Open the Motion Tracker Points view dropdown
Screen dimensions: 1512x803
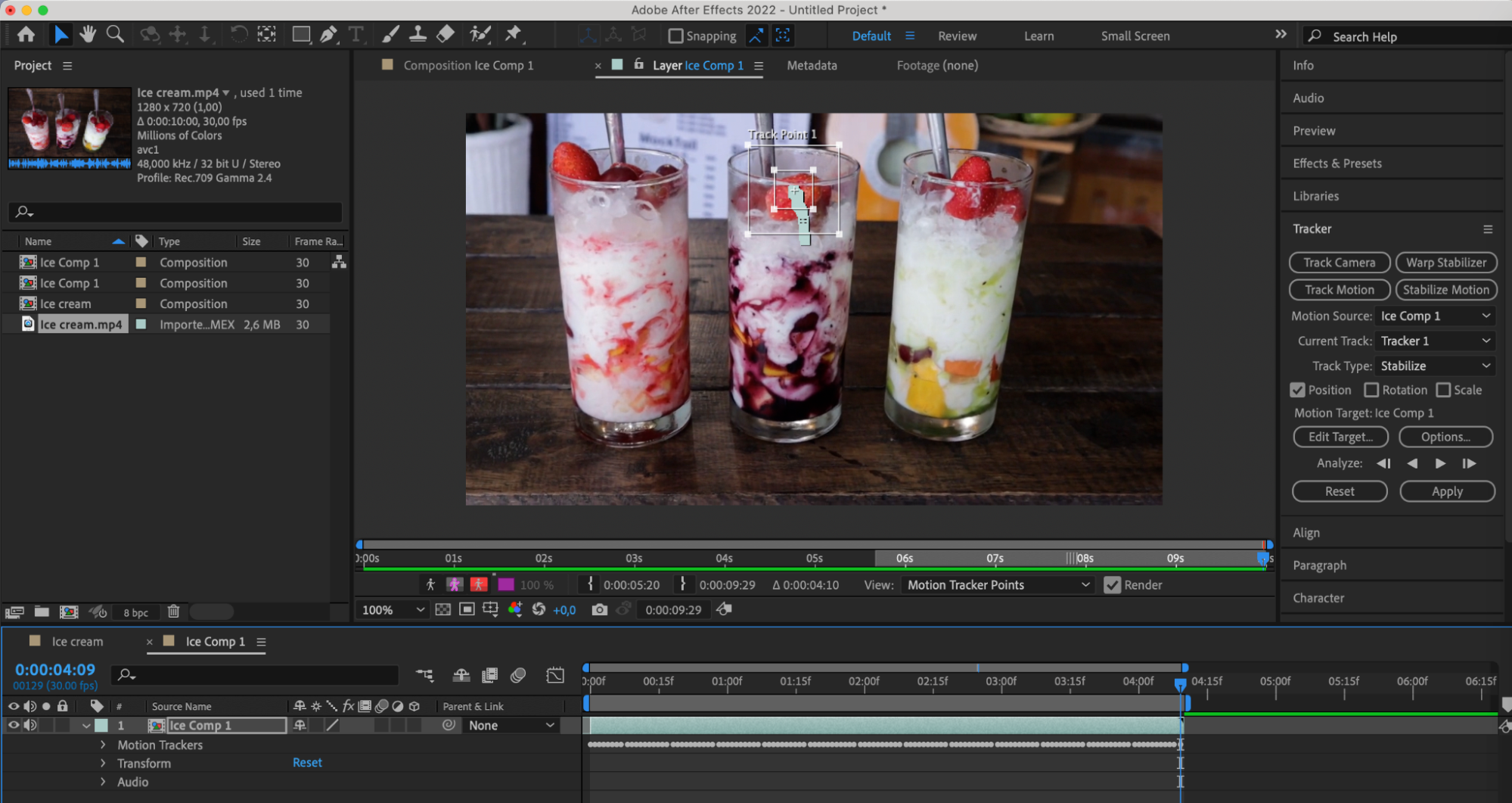tap(998, 584)
